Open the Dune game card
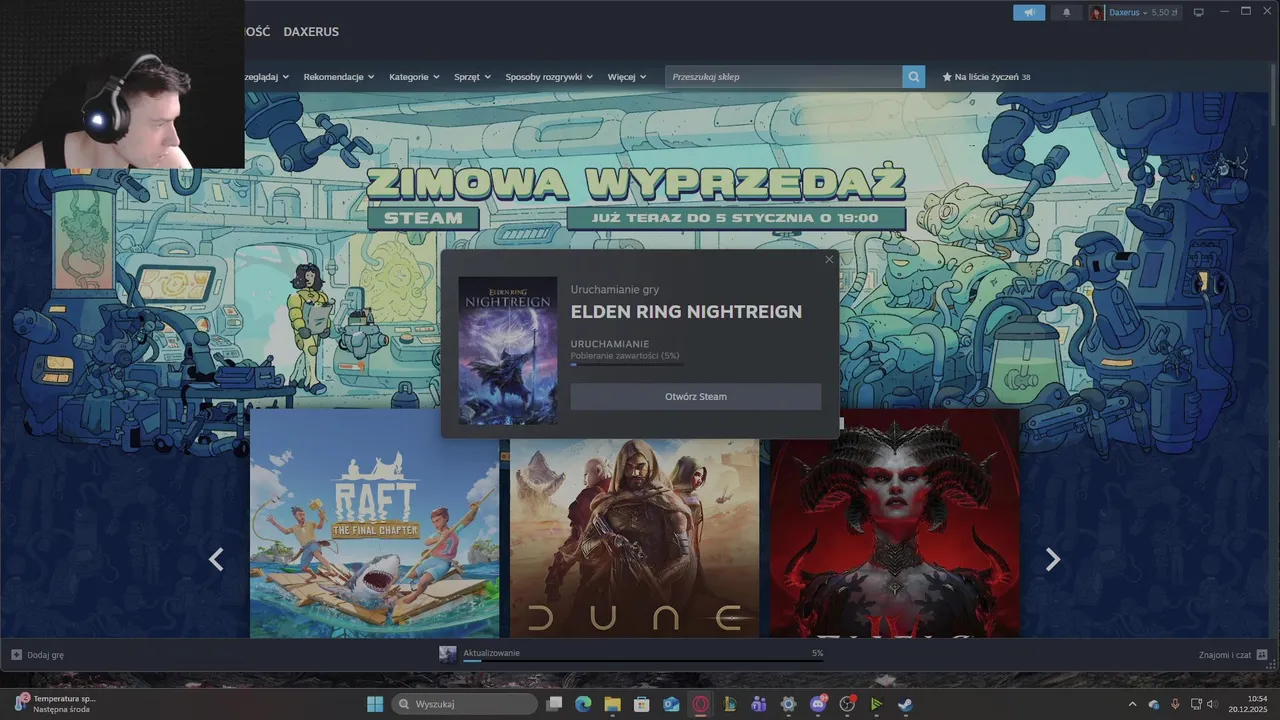This screenshot has height=720, width=1280. point(634,538)
